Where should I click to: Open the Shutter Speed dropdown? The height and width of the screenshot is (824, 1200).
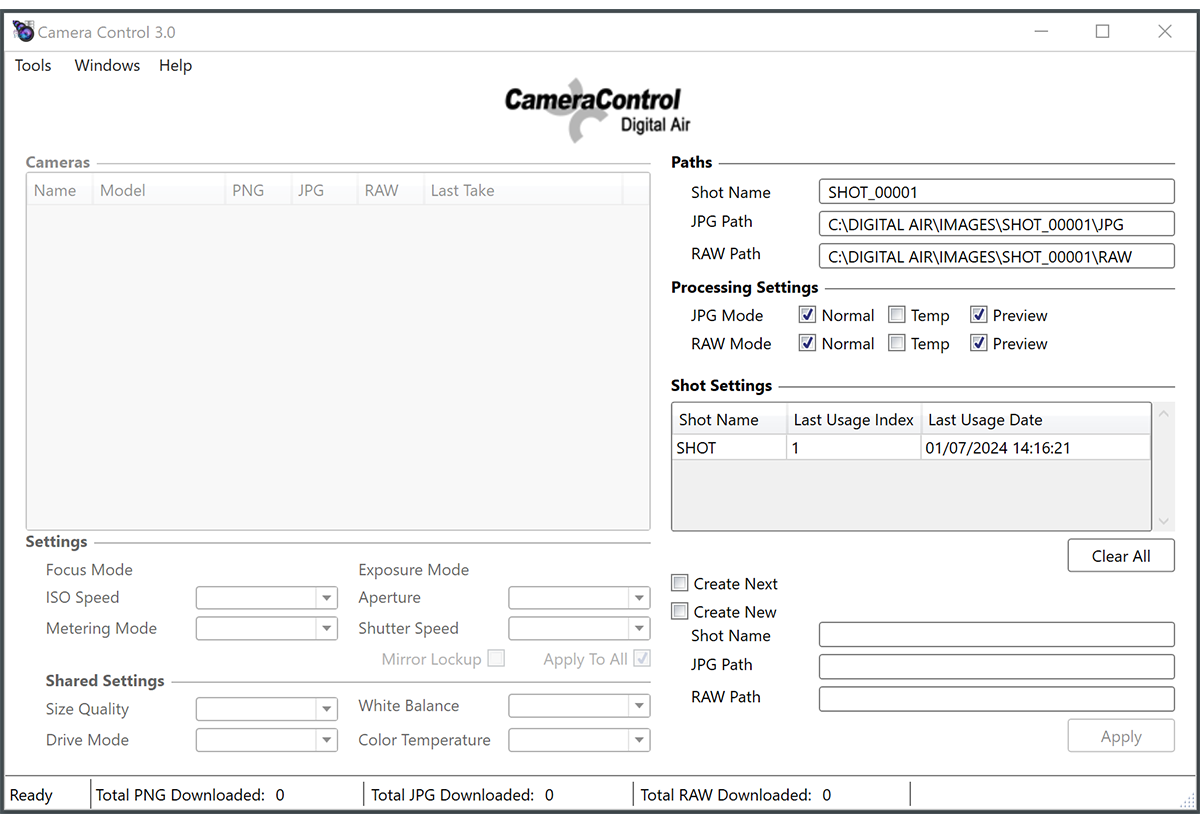click(x=580, y=629)
